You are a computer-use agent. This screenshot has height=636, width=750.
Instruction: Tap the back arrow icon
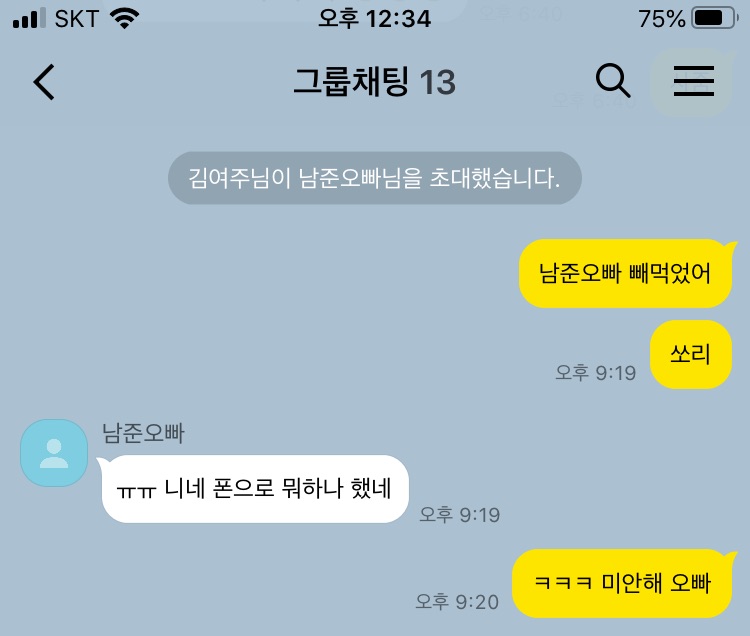click(x=44, y=82)
